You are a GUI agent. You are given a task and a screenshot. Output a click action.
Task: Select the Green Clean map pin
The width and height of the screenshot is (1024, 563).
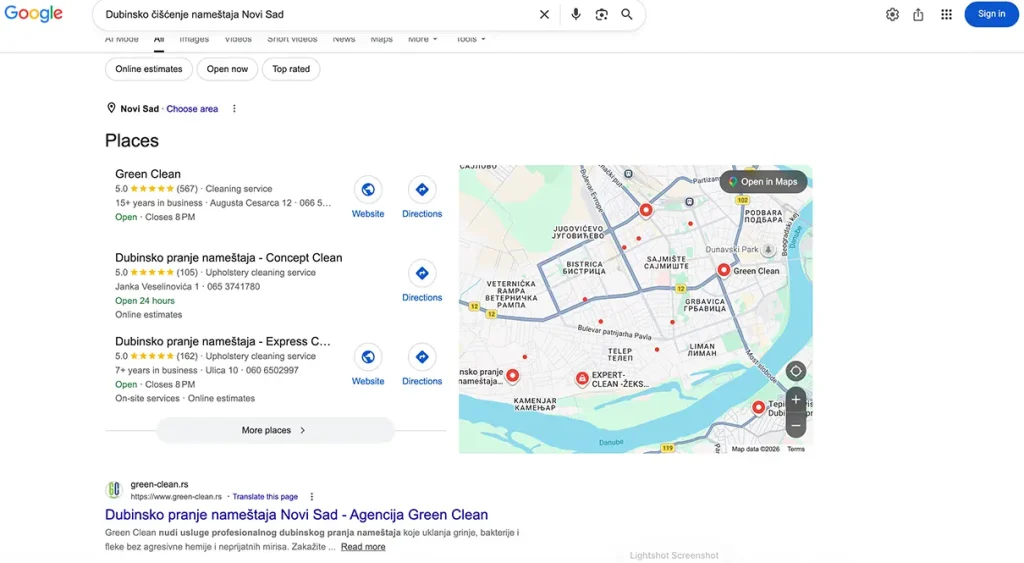coord(724,270)
